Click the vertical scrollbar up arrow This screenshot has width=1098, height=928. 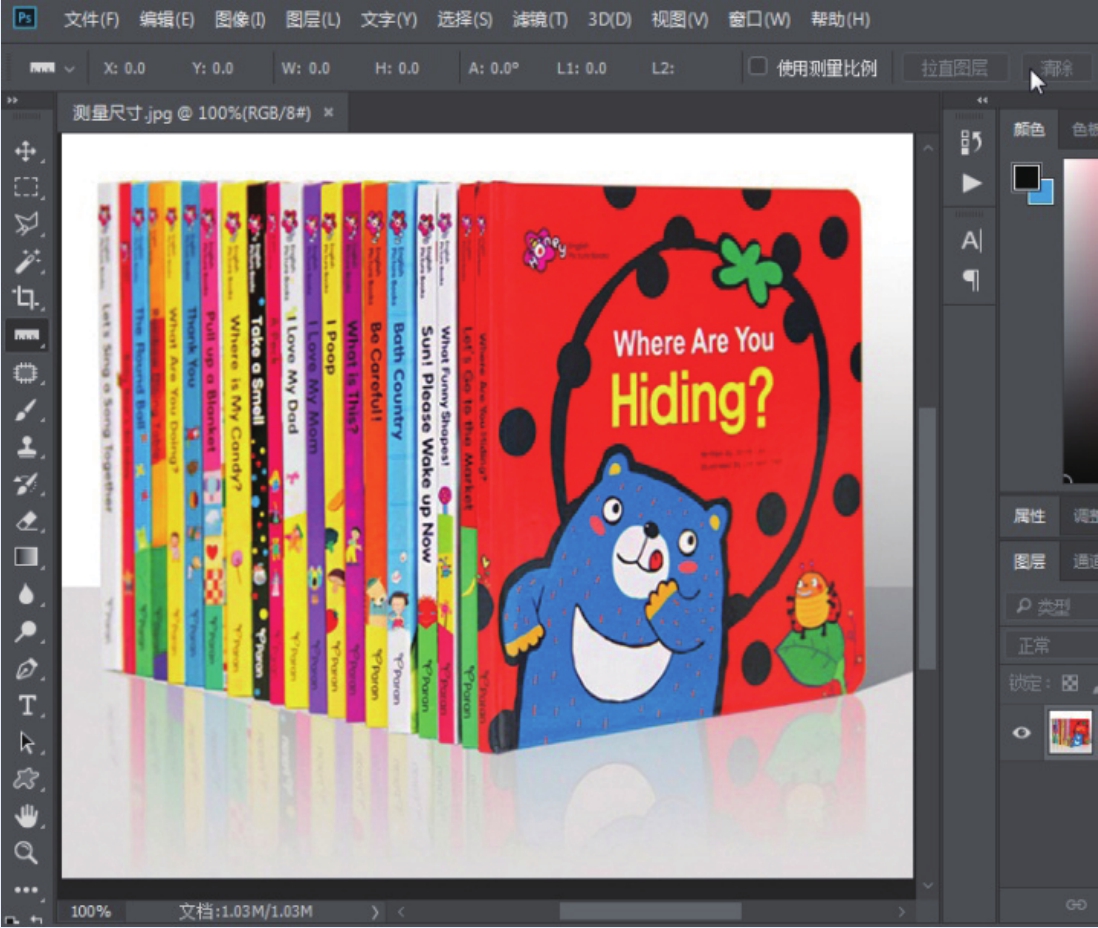point(928,148)
